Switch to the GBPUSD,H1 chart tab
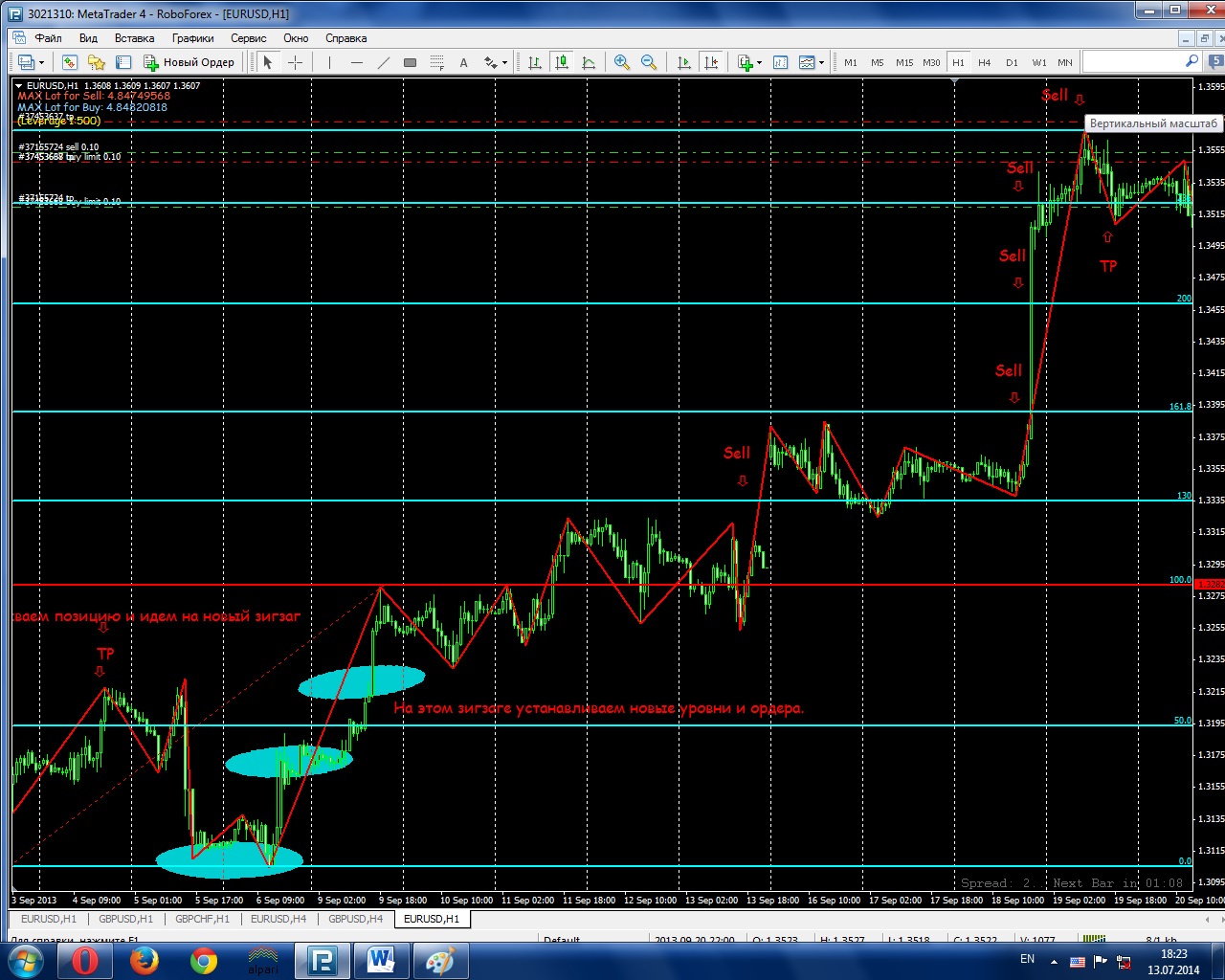 point(125,919)
